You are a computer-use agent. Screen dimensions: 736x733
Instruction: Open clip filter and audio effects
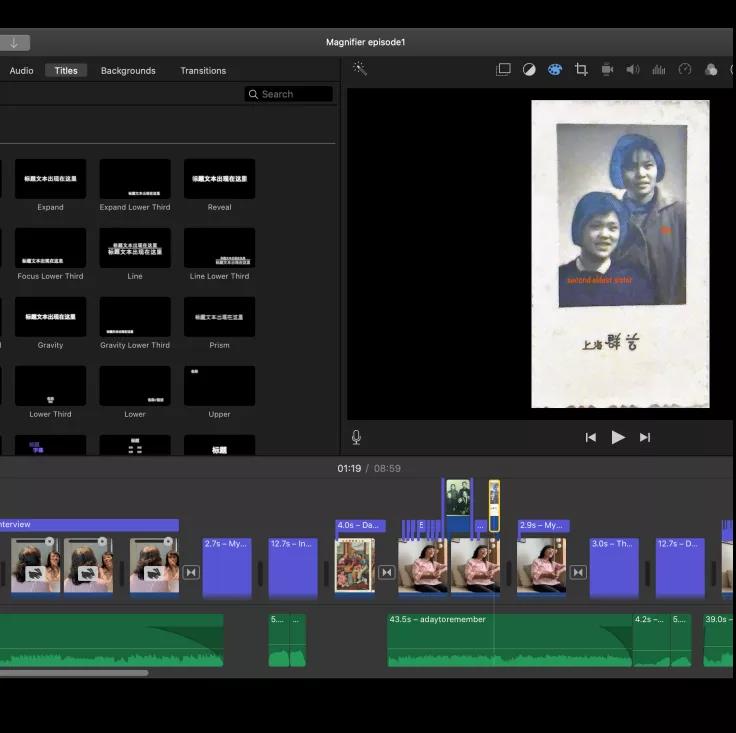point(711,70)
